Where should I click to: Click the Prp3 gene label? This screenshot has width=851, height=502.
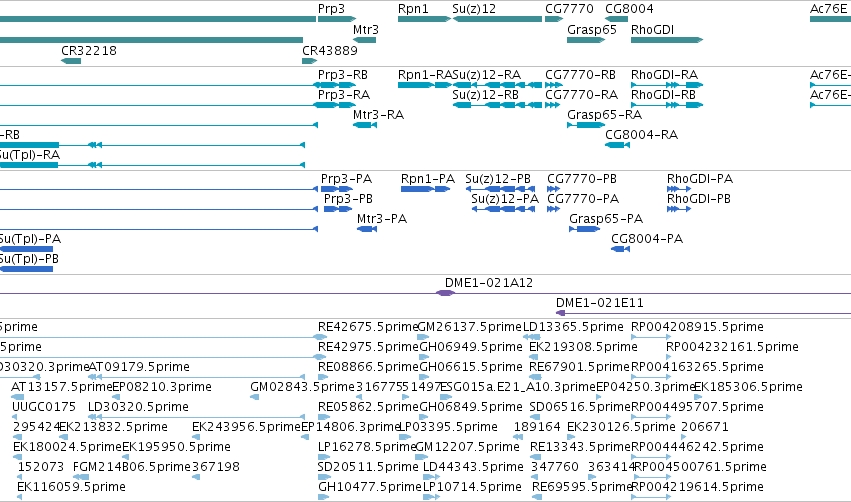331,9
